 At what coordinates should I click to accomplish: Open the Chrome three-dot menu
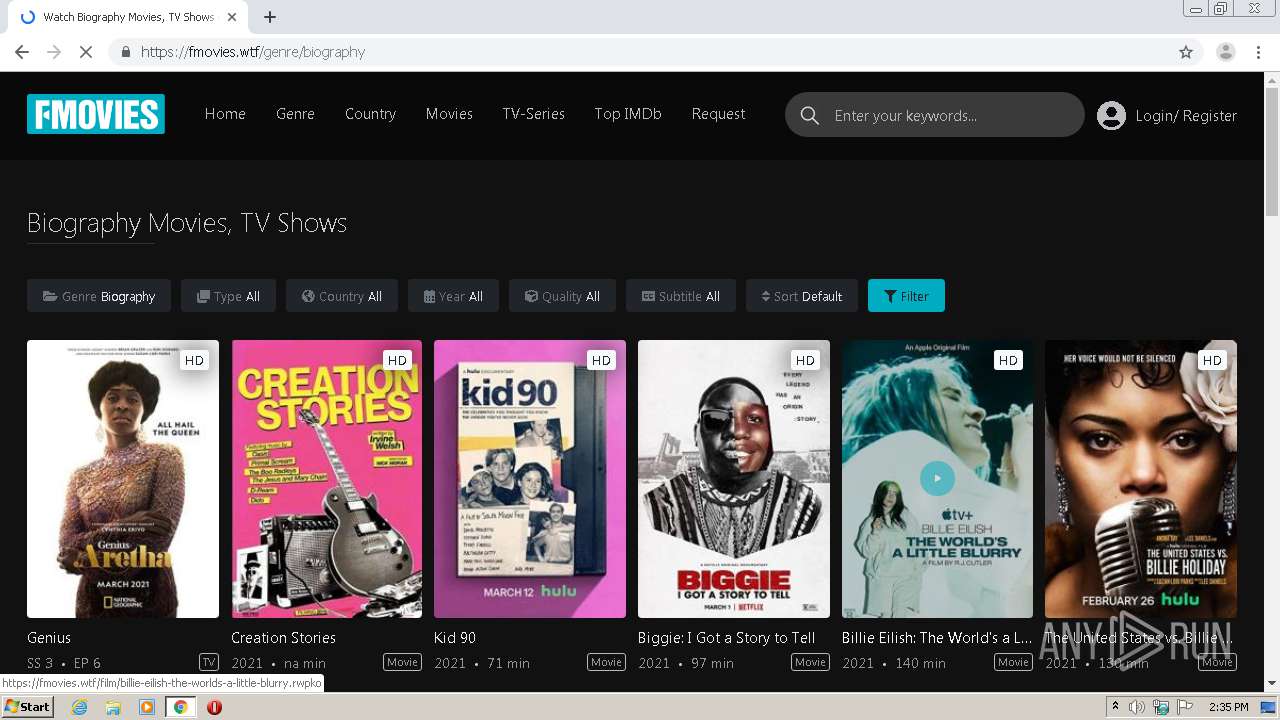pyautogui.click(x=1259, y=52)
